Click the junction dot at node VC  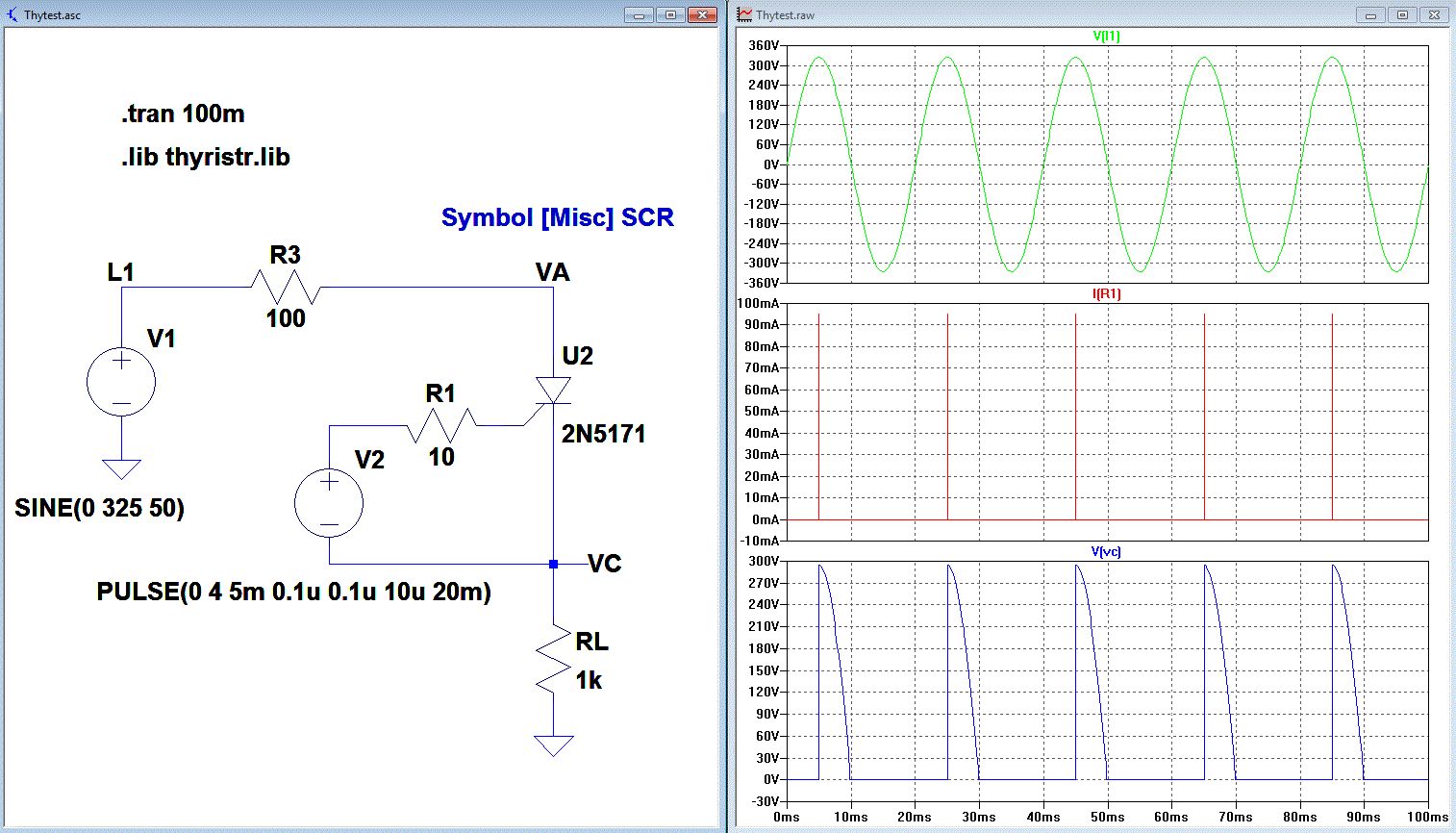point(553,564)
